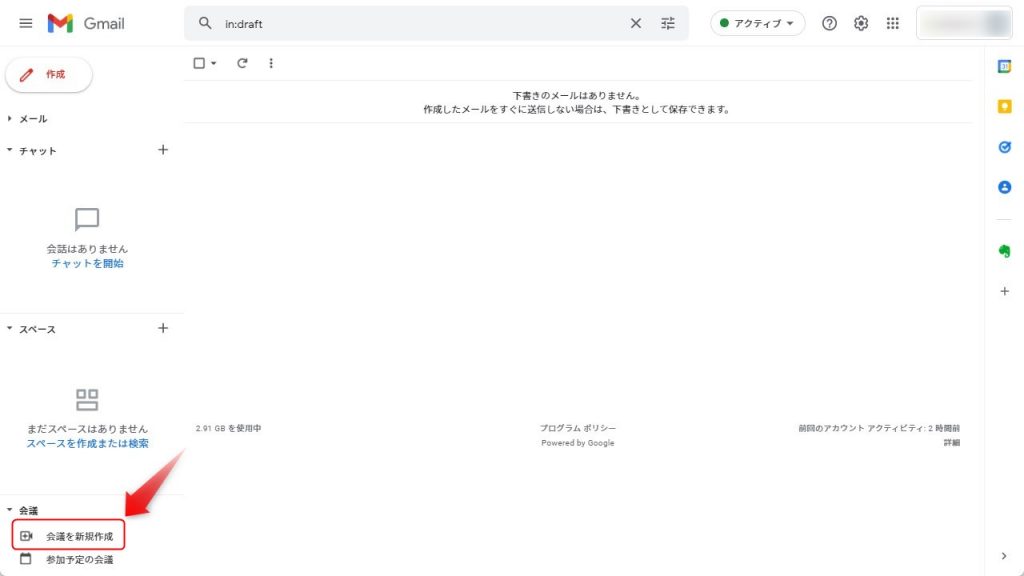Click スペースを作成または検索 link

click(x=88, y=443)
